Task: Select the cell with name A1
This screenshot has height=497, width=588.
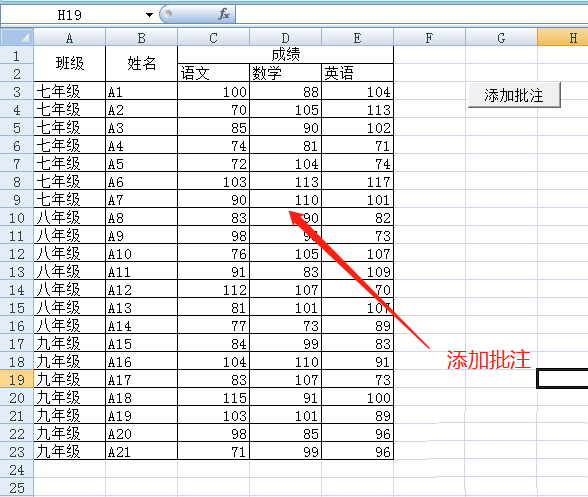Action: 141,92
